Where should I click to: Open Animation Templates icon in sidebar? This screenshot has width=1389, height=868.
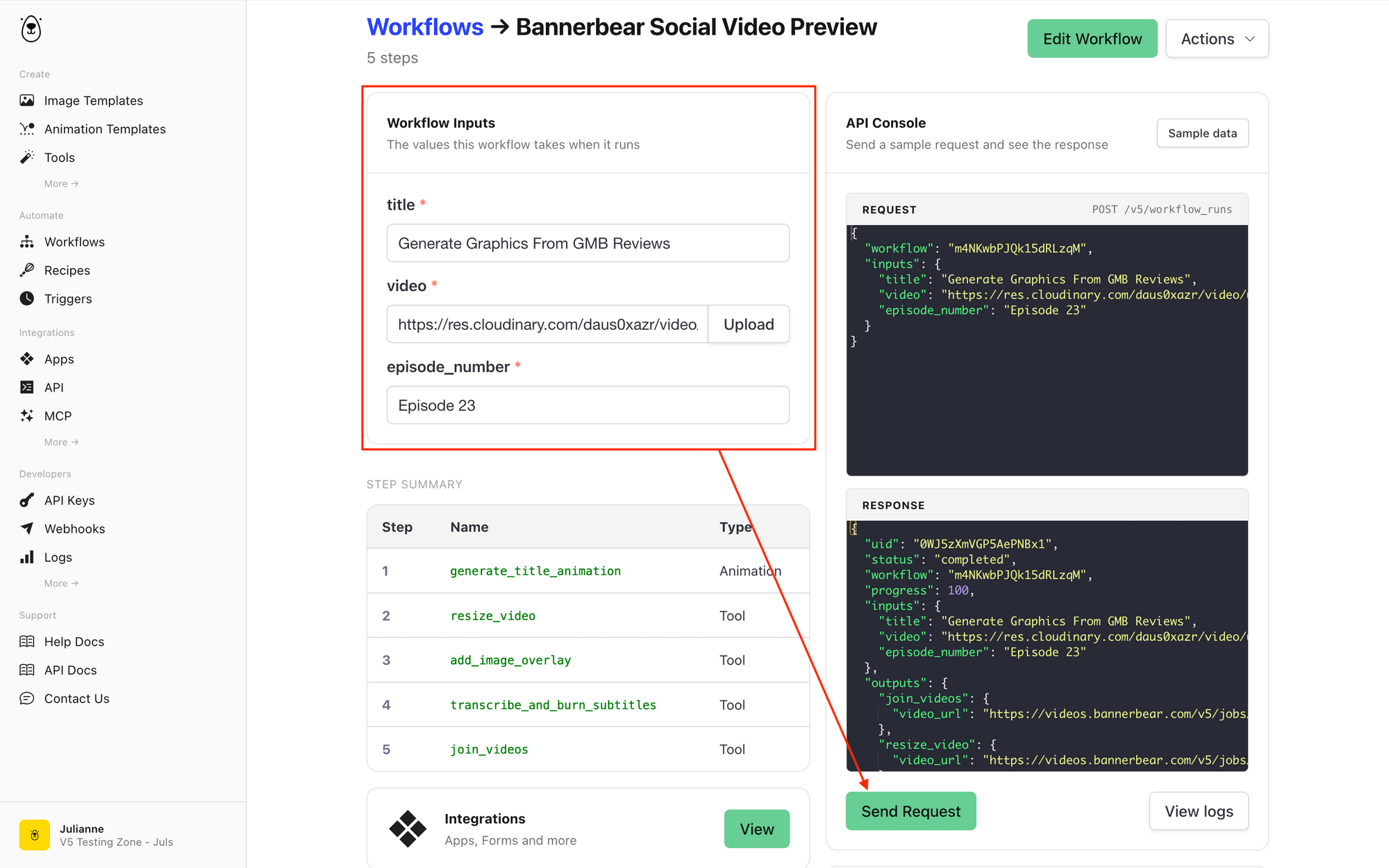[x=27, y=129]
